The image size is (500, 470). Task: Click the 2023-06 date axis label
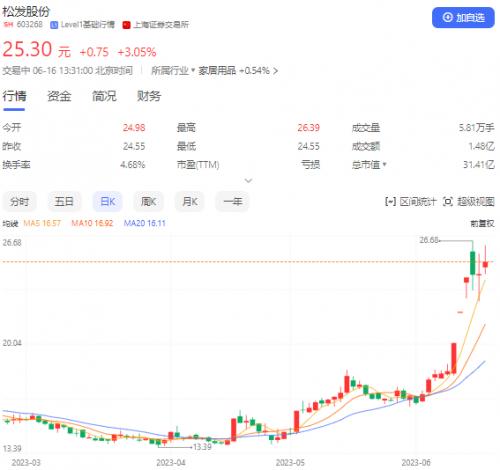pos(416,463)
